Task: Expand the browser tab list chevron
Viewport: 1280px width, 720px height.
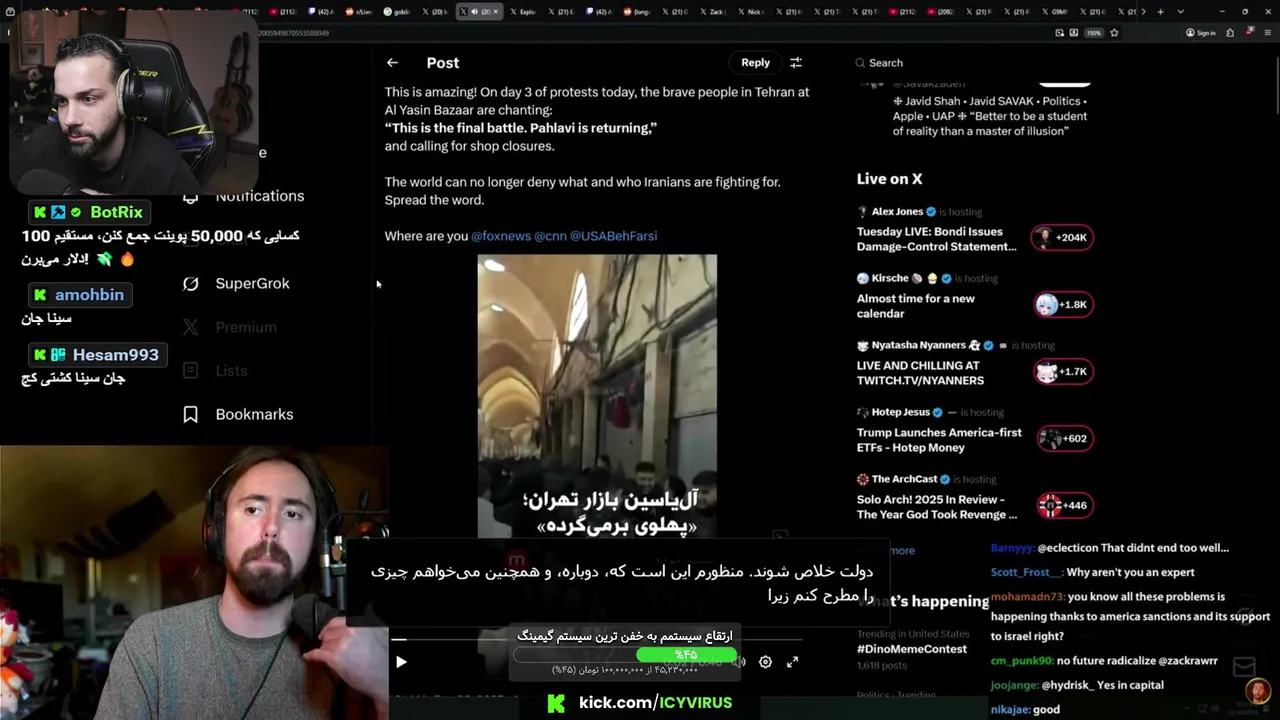Action: (1181, 12)
